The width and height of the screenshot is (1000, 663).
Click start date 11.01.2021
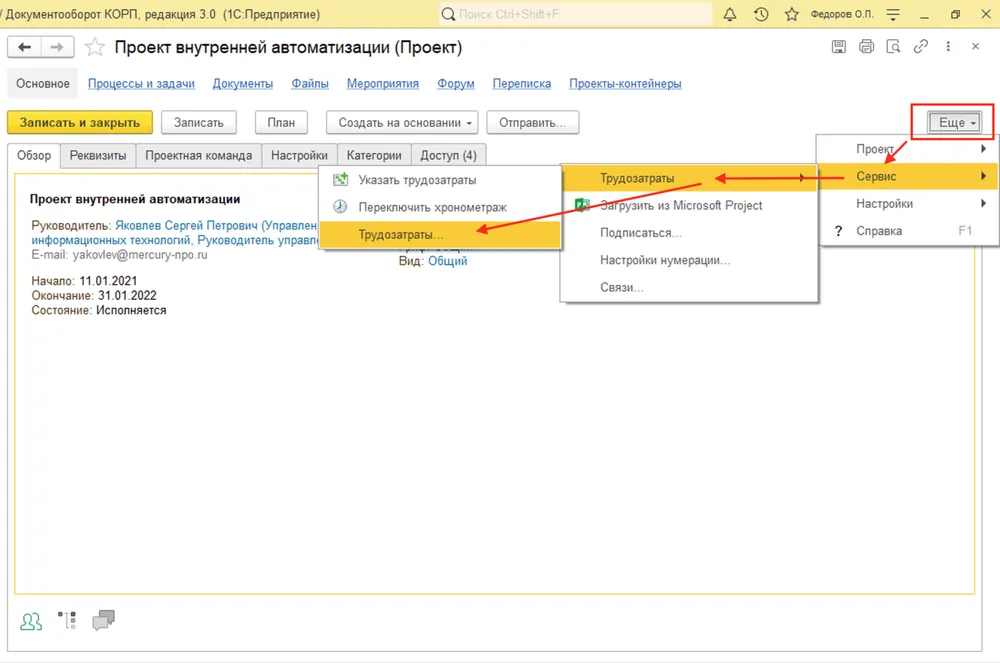[108, 281]
